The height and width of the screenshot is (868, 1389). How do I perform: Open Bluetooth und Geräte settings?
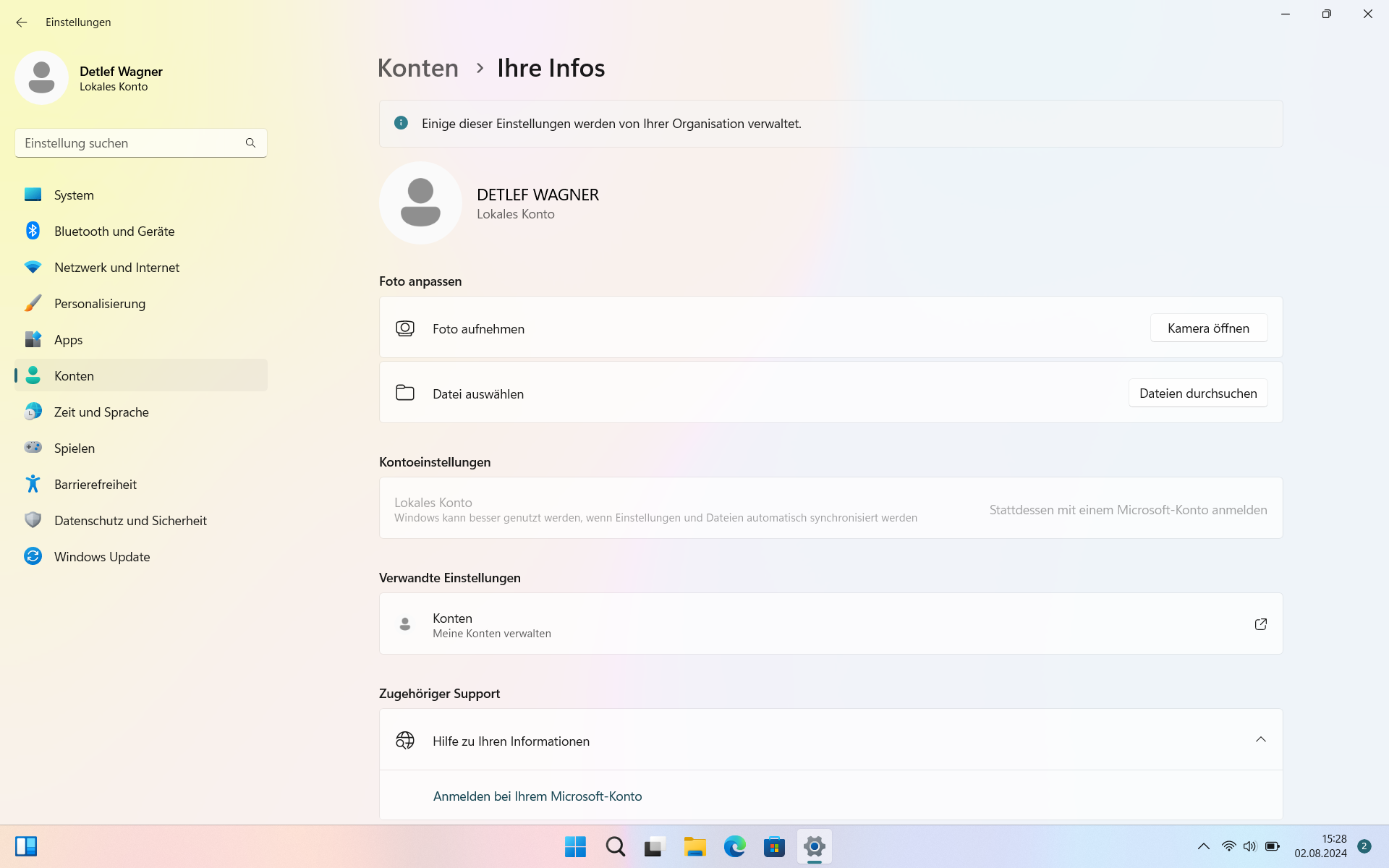[x=114, y=231]
